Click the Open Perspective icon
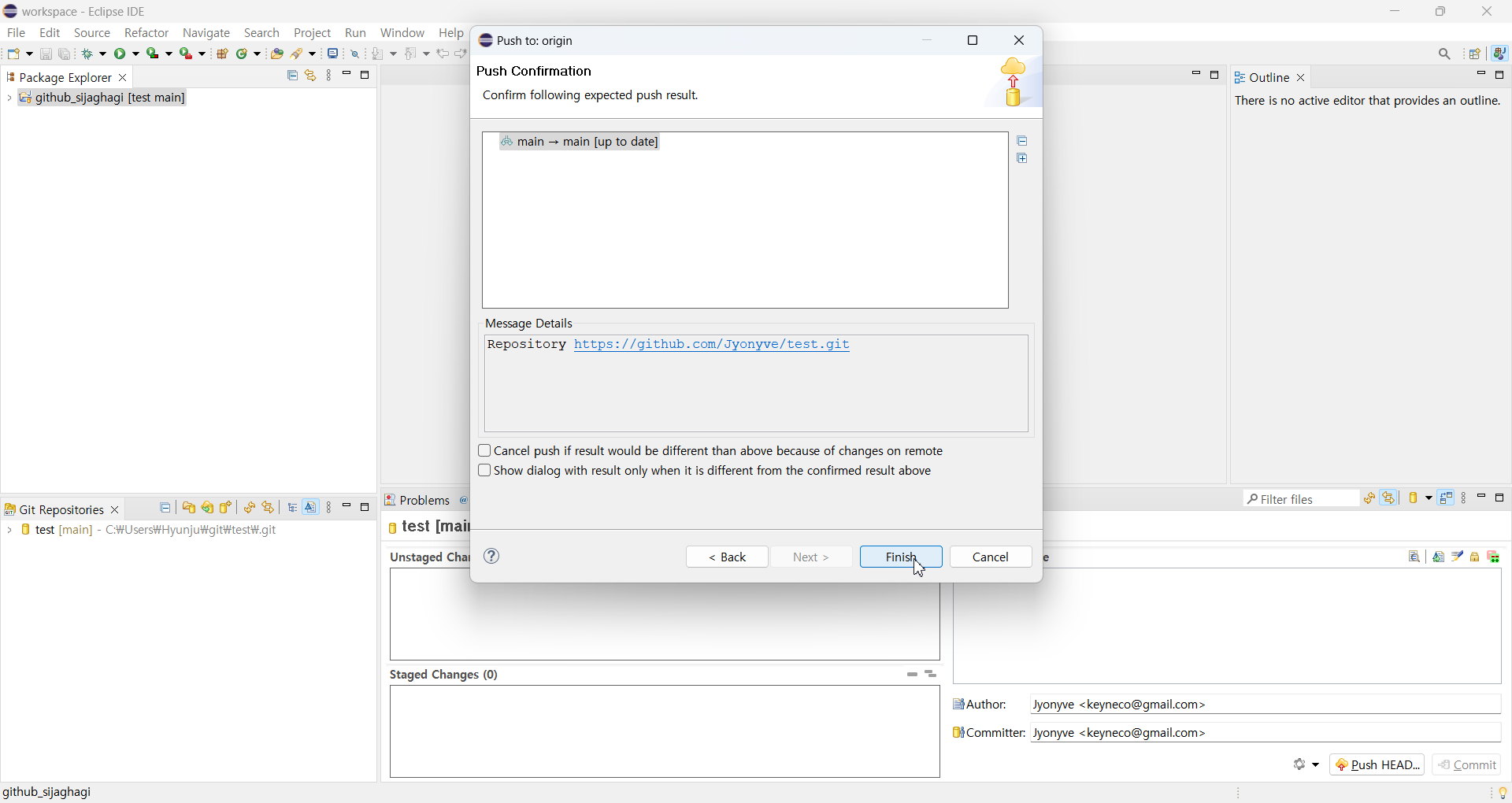 (1476, 54)
